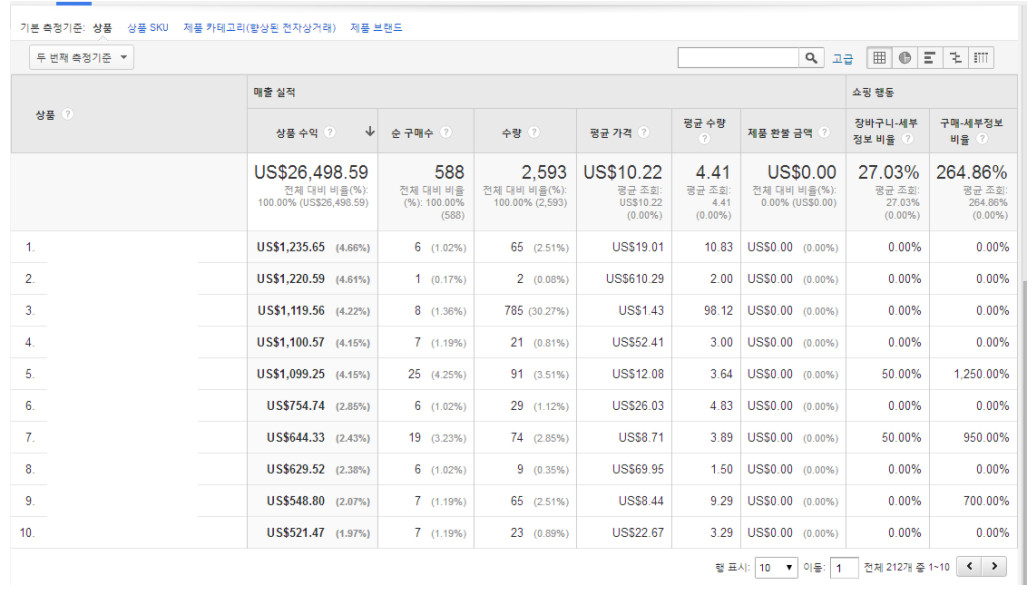Go to previous page arrow

[969, 566]
